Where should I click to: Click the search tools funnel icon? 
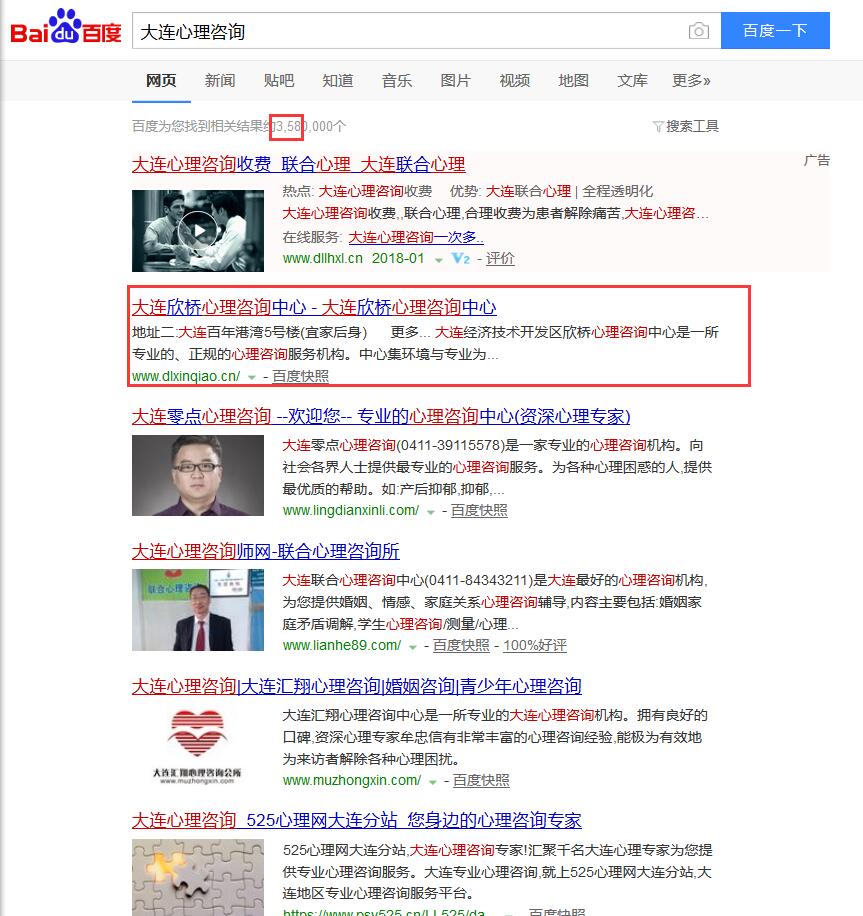click(x=658, y=126)
